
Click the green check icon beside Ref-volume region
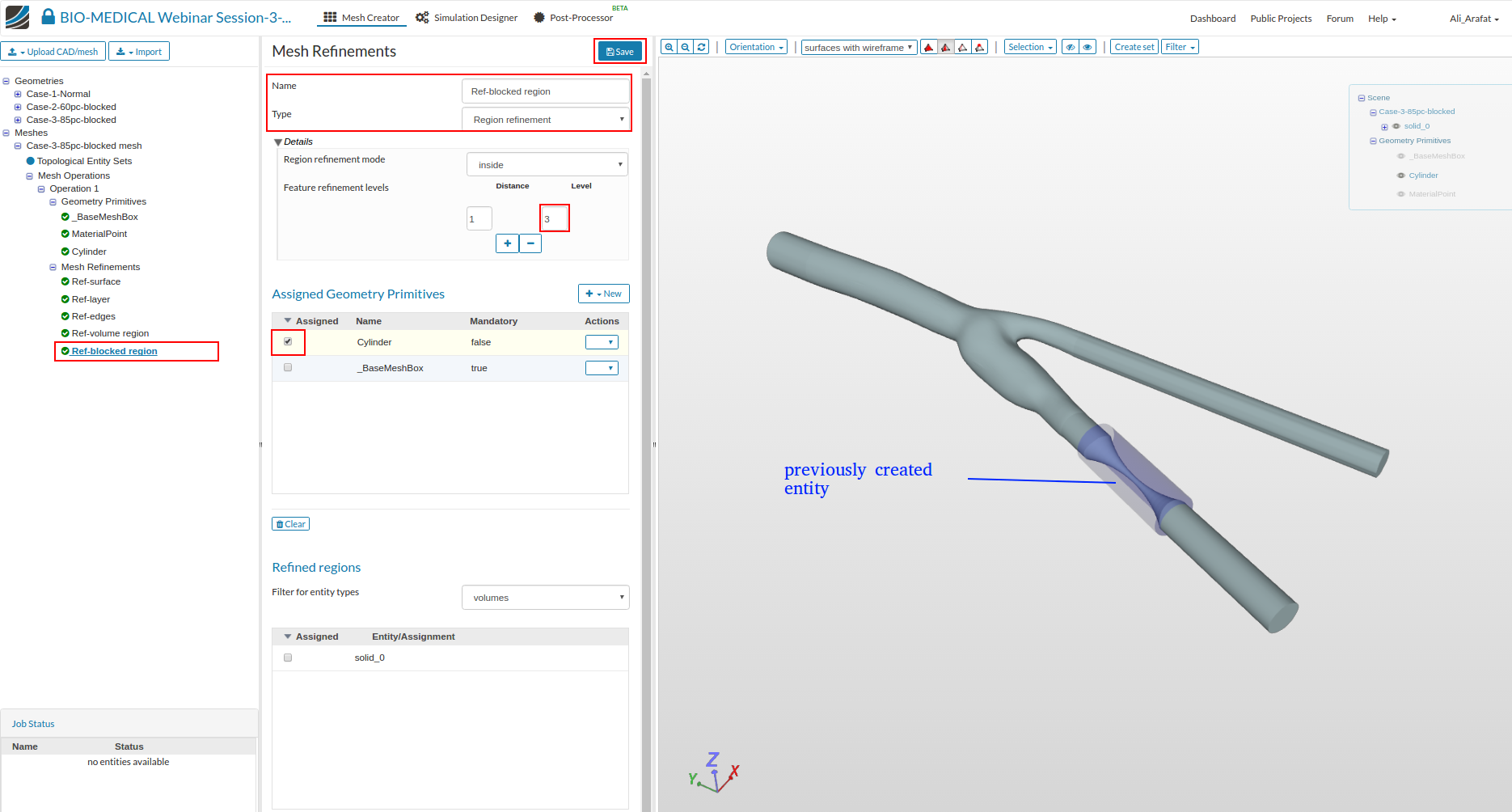click(65, 333)
